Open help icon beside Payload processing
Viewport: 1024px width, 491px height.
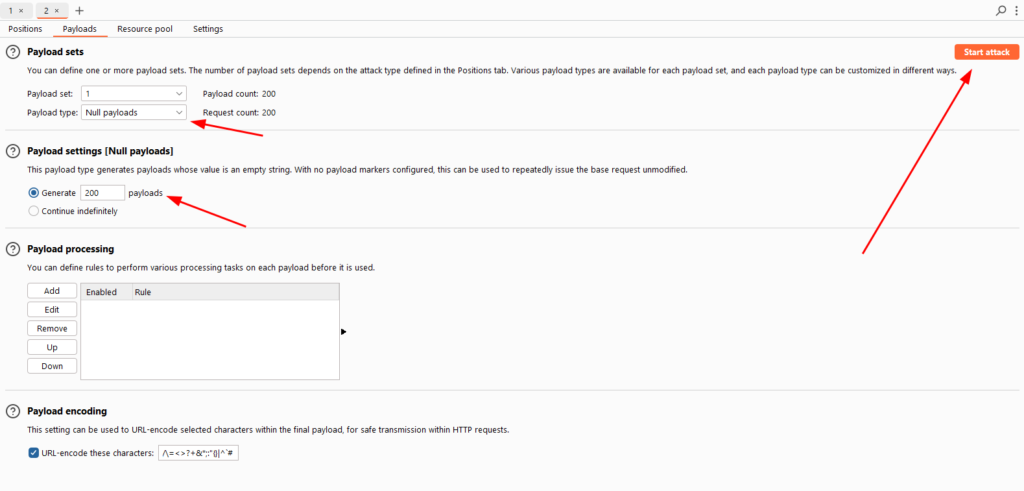click(12, 249)
